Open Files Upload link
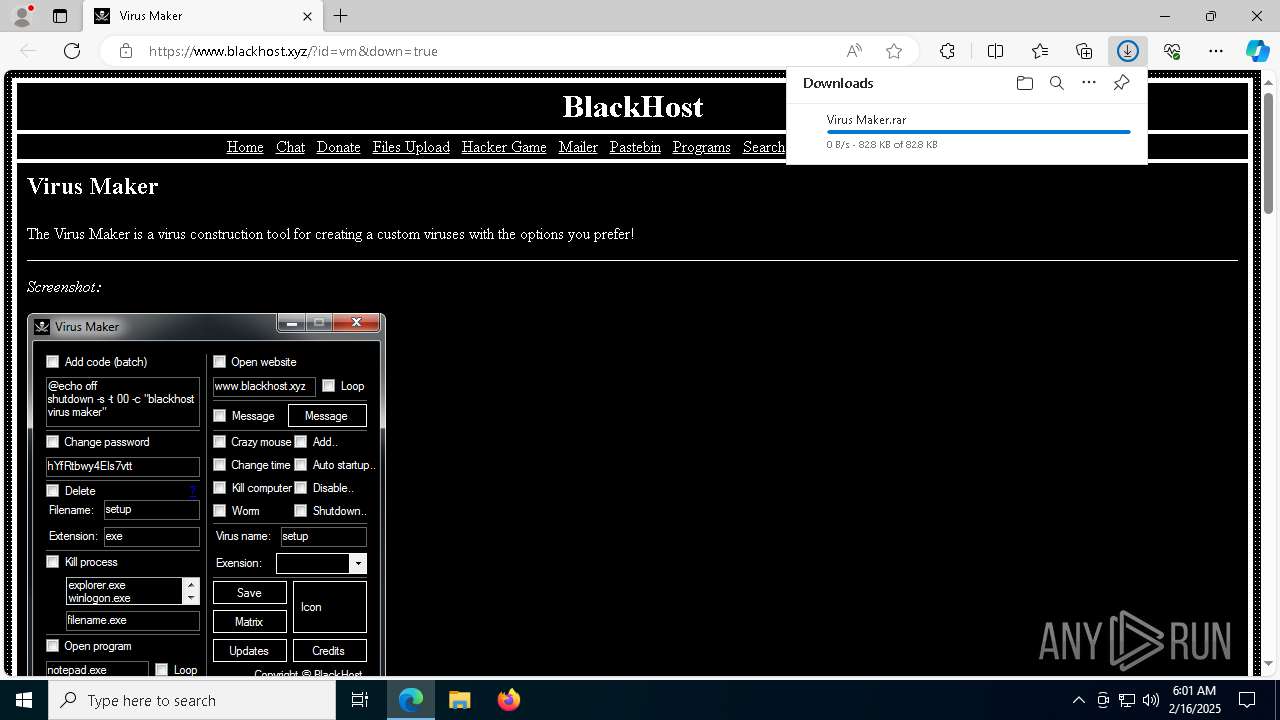This screenshot has width=1280, height=720. [x=411, y=147]
